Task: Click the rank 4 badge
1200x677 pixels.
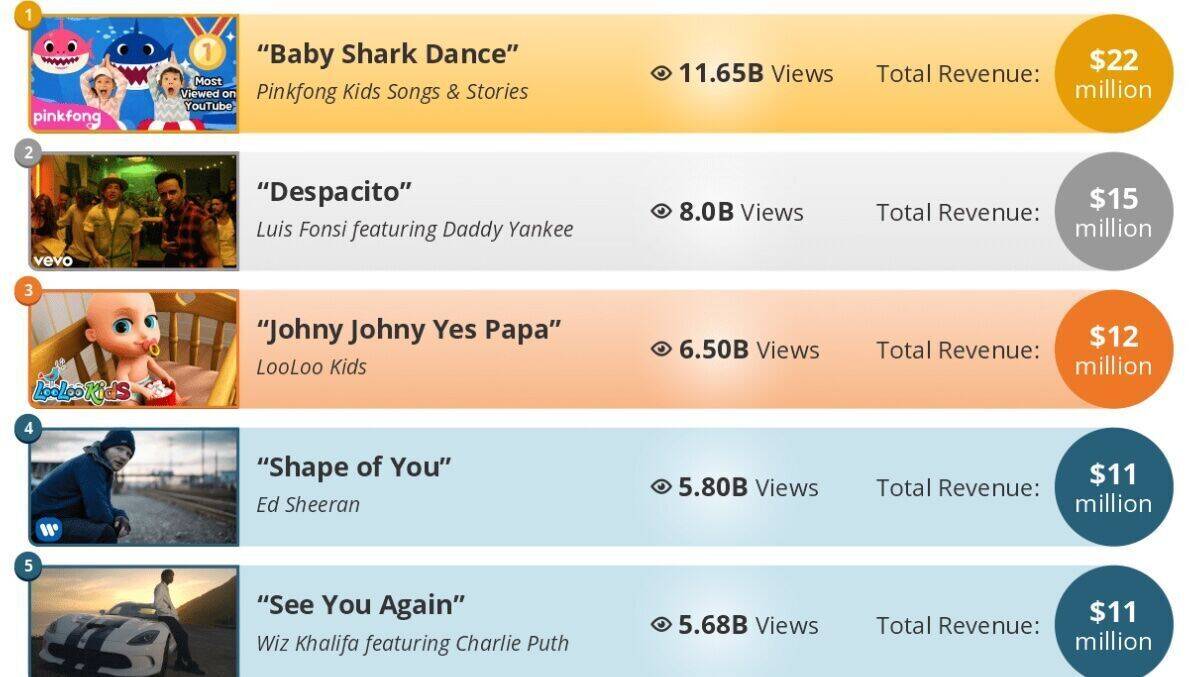Action: click(x=28, y=429)
